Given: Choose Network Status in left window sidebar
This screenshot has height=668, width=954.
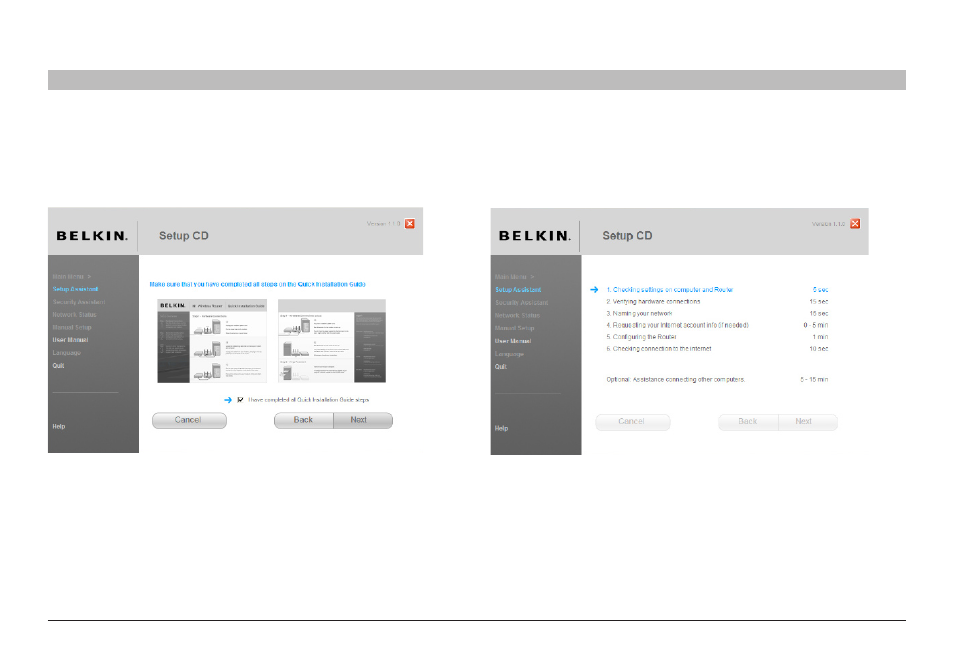Looking at the screenshot, I should [x=74, y=315].
